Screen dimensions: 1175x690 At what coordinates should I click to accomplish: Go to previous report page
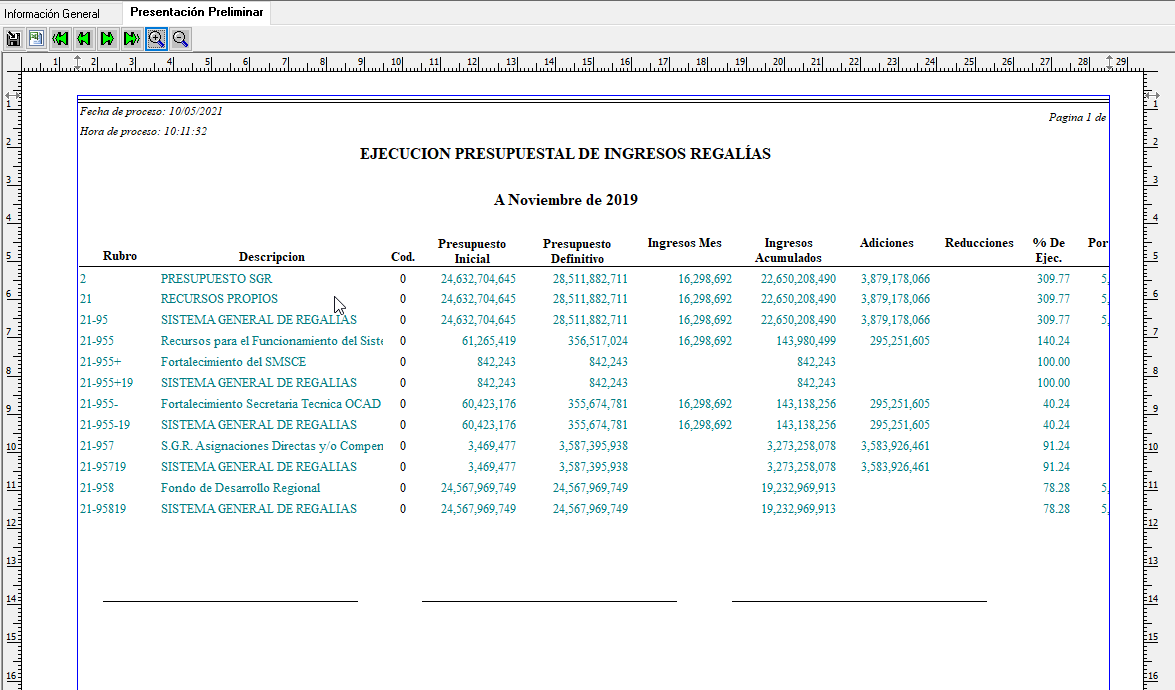point(84,39)
